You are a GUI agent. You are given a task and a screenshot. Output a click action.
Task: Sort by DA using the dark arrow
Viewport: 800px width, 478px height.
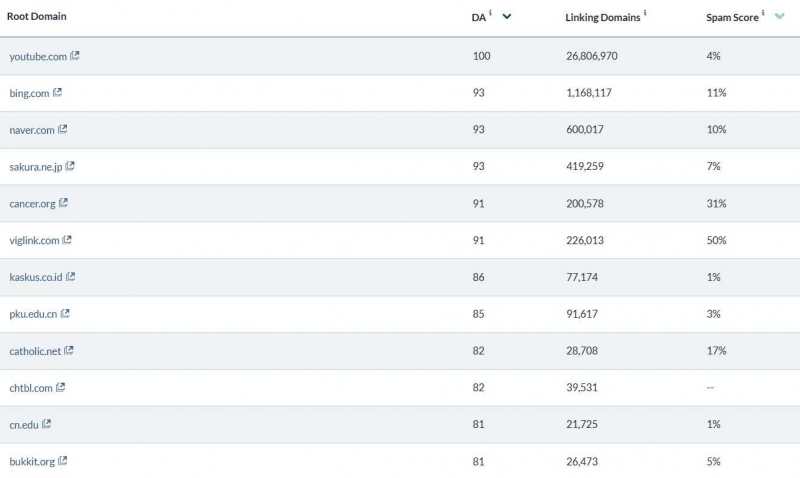click(x=507, y=16)
